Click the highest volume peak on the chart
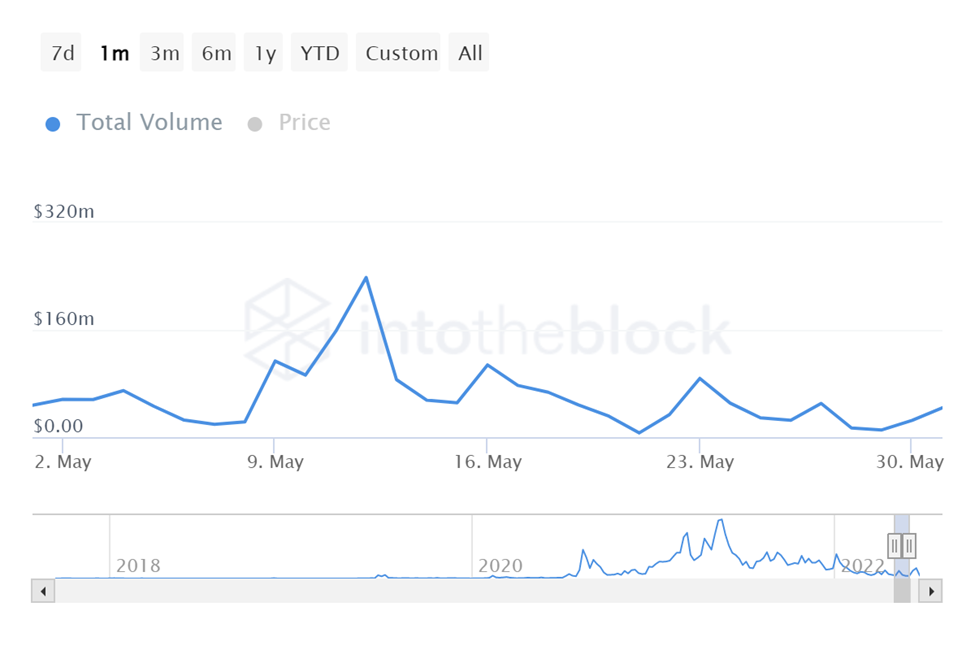This screenshot has width=975, height=650. point(366,277)
